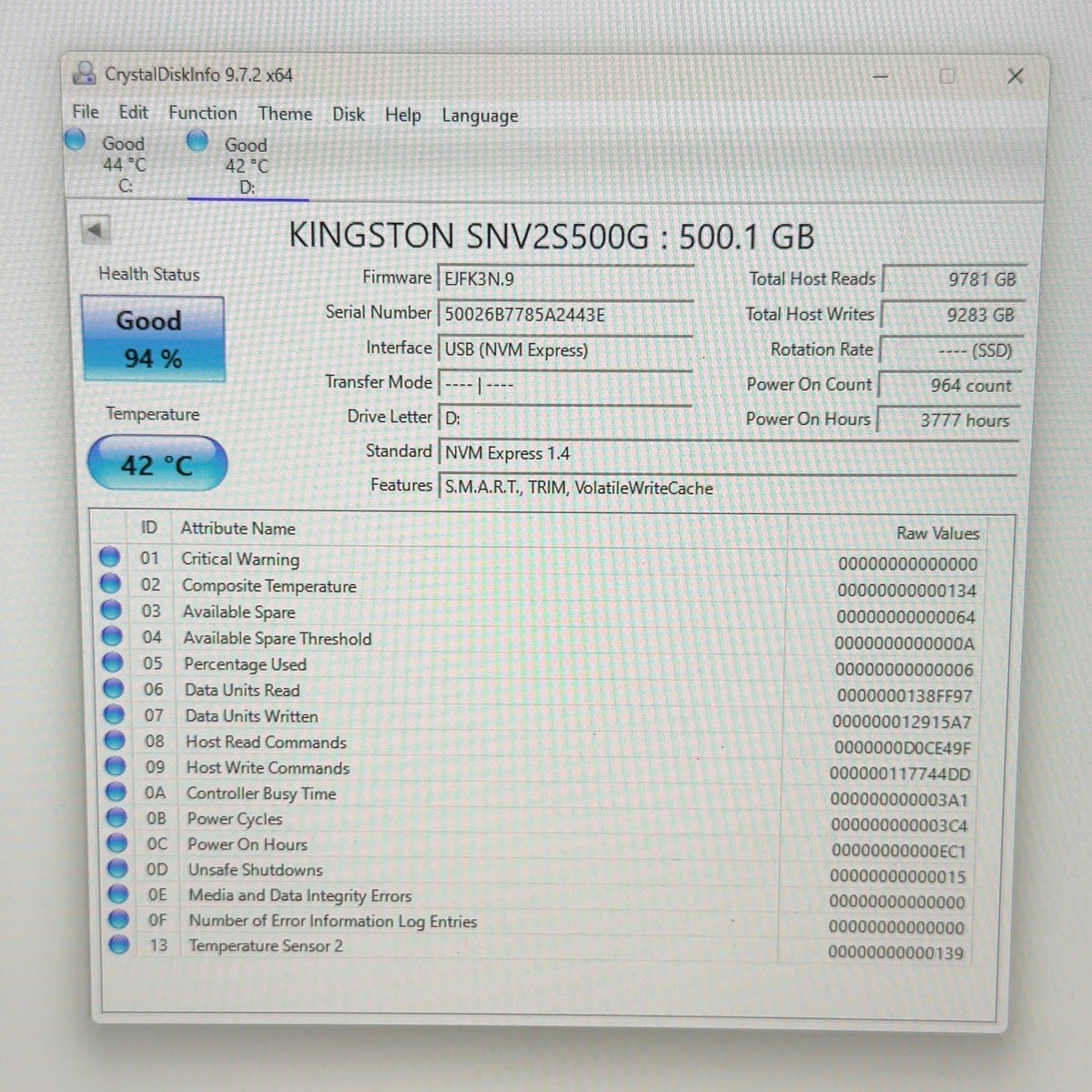Click the 42 °C temperature button
1092x1092 pixels.
[157, 464]
